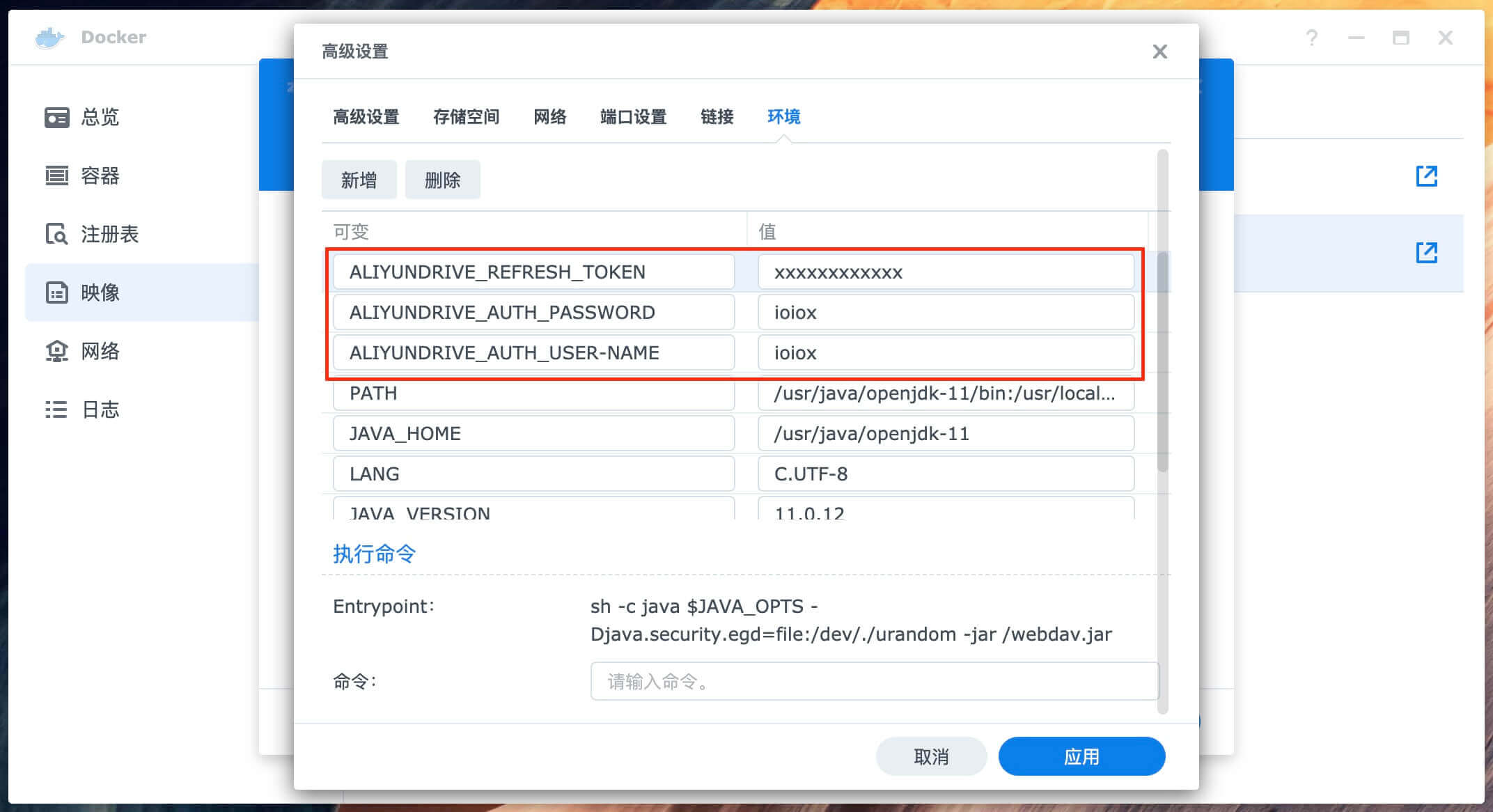Switch to the 高级设置 tab
Screen dimensions: 1493x812
[366, 117]
